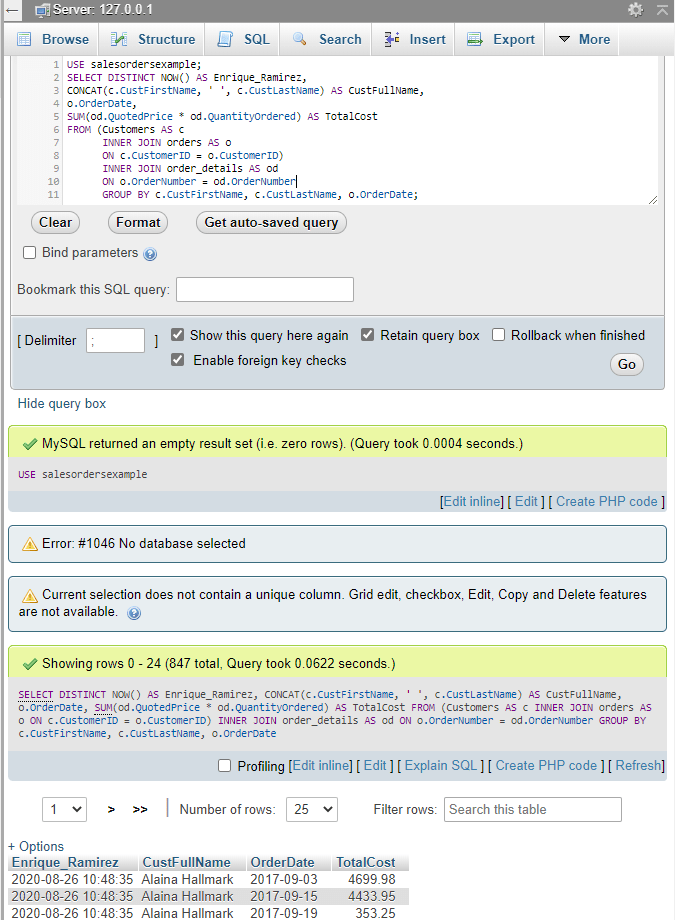This screenshot has width=675, height=920.
Task: Go to the Export tab
Action: [x=501, y=39]
